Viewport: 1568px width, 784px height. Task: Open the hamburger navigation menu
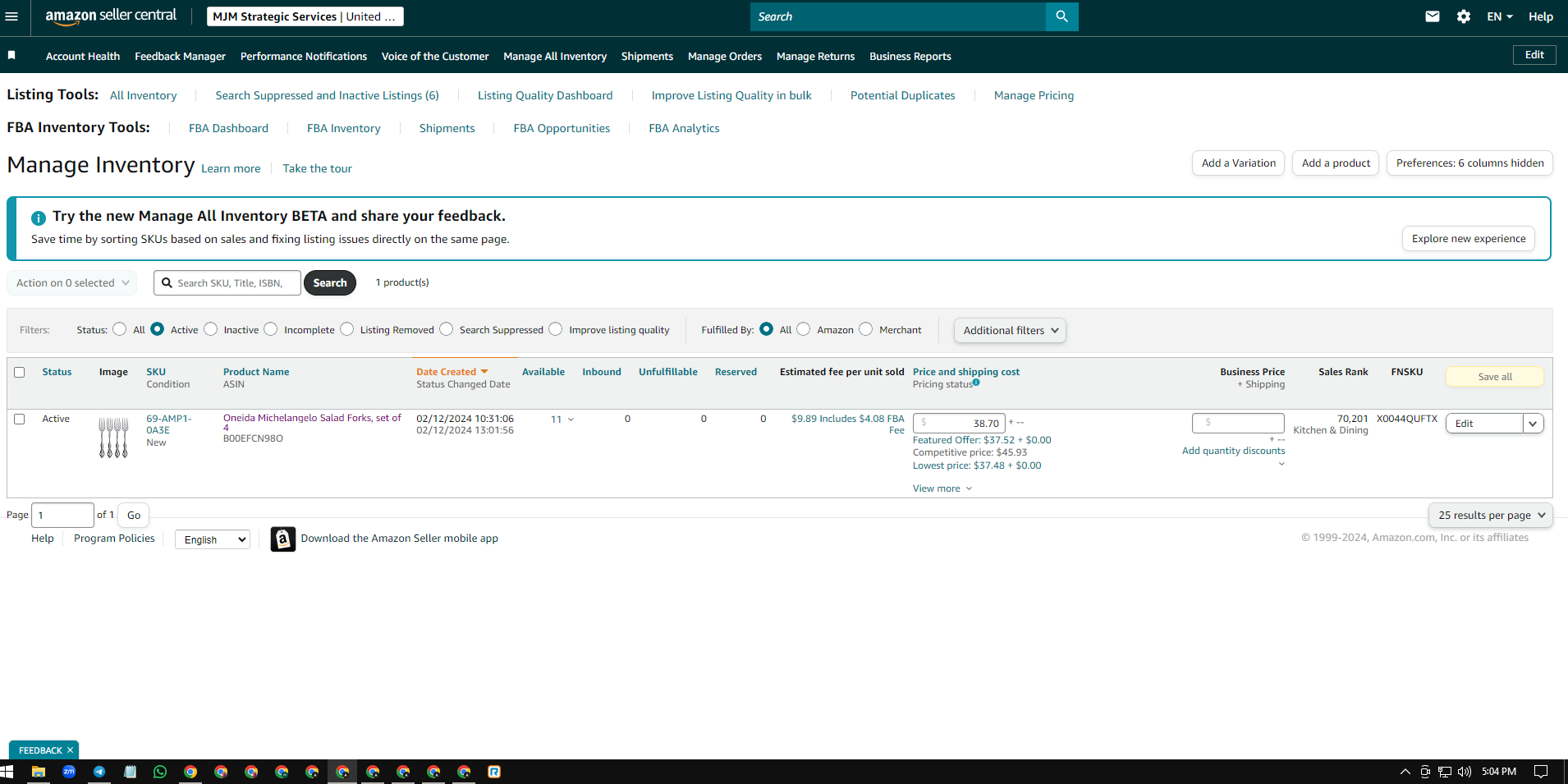point(11,16)
